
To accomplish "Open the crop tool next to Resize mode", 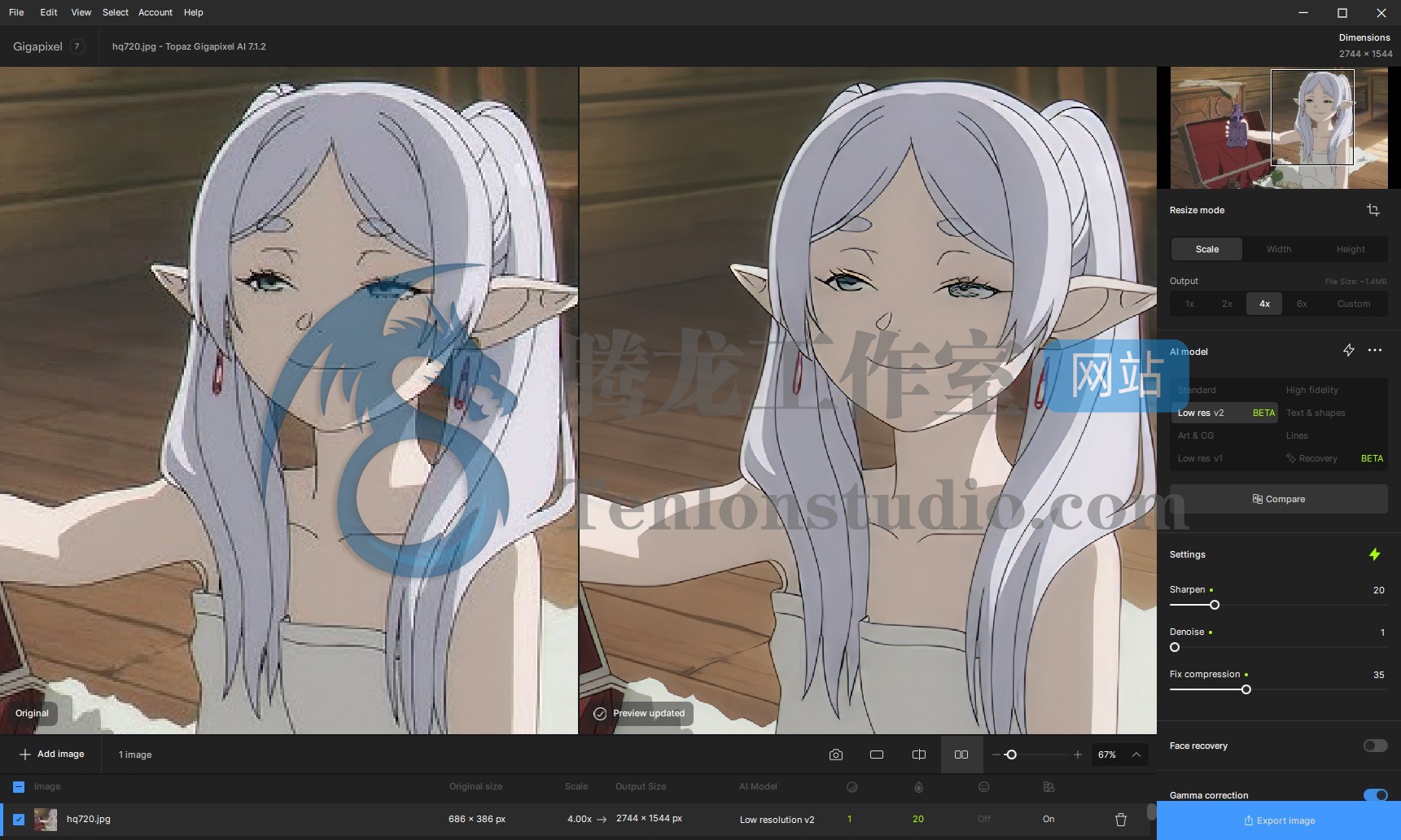I will pyautogui.click(x=1373, y=210).
